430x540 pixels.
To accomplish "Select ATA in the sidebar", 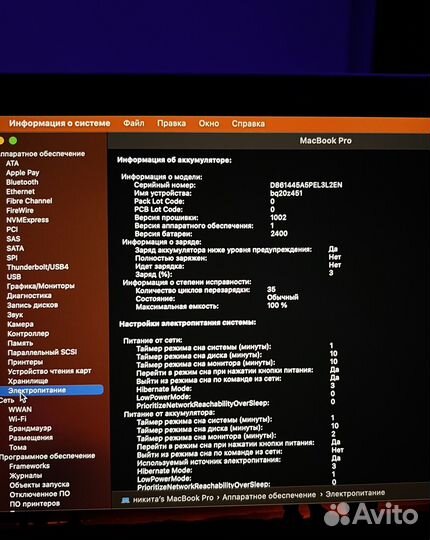I will [12, 164].
